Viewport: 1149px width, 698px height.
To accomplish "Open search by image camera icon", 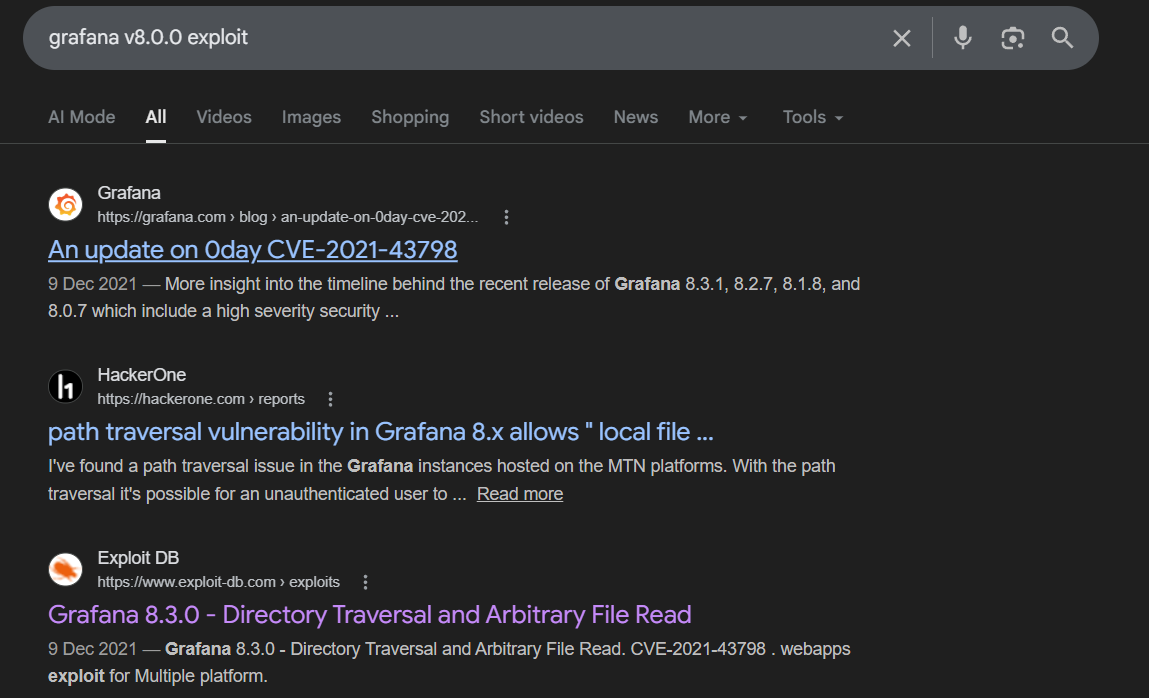I will tap(1013, 38).
